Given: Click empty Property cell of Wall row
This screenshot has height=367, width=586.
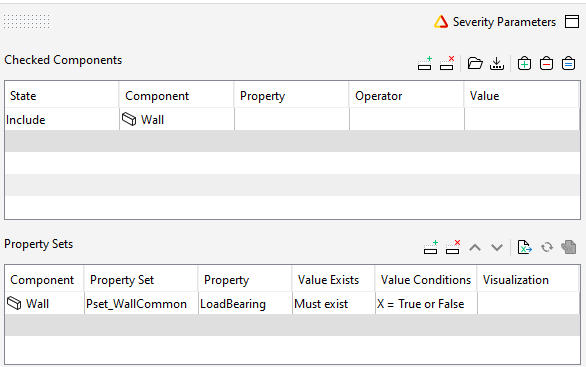Looking at the screenshot, I should tap(292, 120).
